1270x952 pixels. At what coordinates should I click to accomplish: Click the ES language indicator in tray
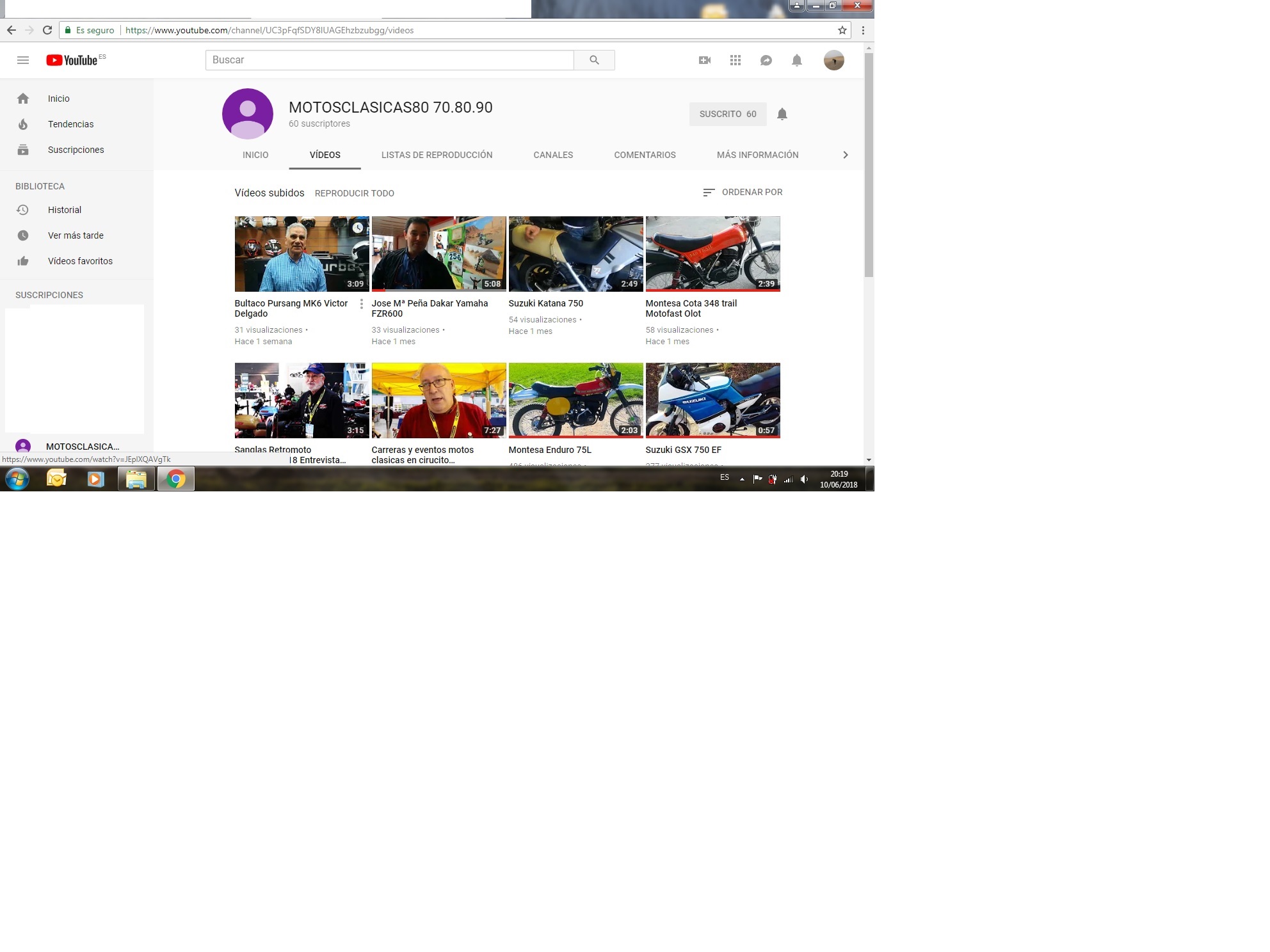(x=725, y=477)
